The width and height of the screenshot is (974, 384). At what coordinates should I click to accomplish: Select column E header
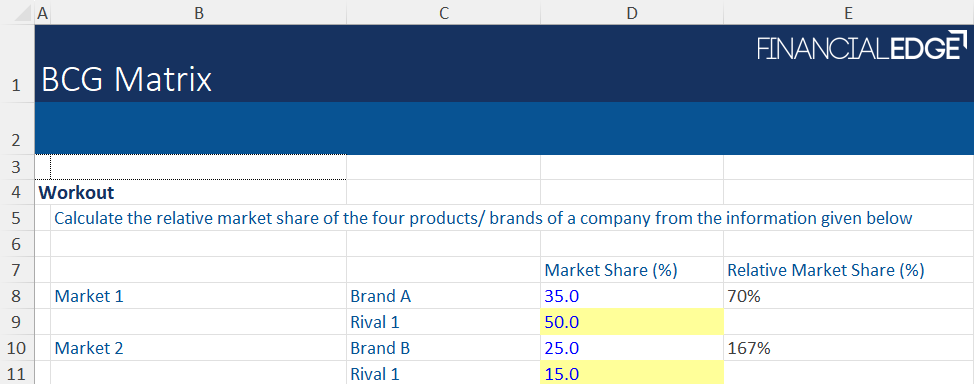click(x=849, y=13)
